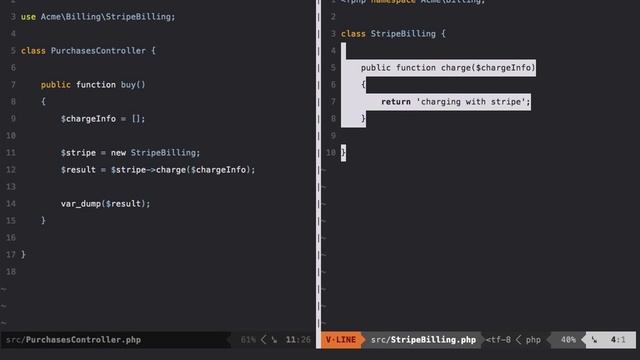Viewport: 640px width, 360px height.
Task: Click line number 10 in right pane
Action: tap(331, 153)
